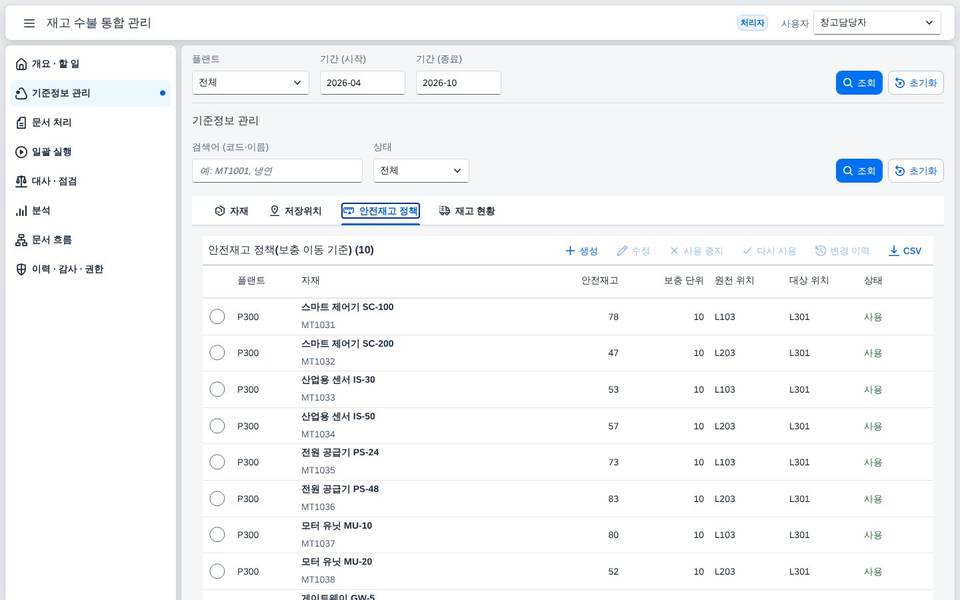Click the top 초기화 reset button
Screen dimensions: 960x600
click(916, 83)
